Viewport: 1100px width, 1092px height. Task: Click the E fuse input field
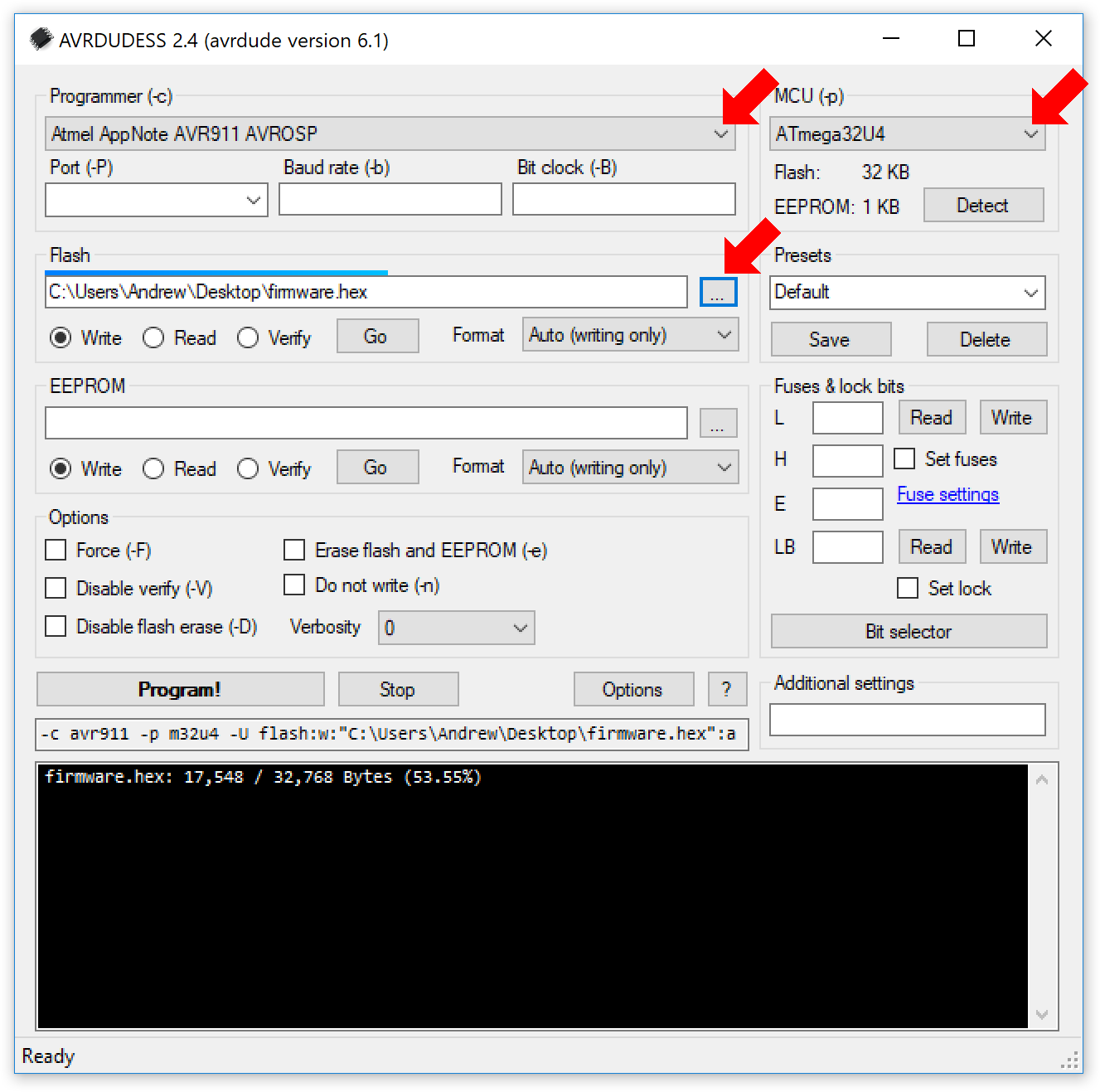click(x=848, y=504)
